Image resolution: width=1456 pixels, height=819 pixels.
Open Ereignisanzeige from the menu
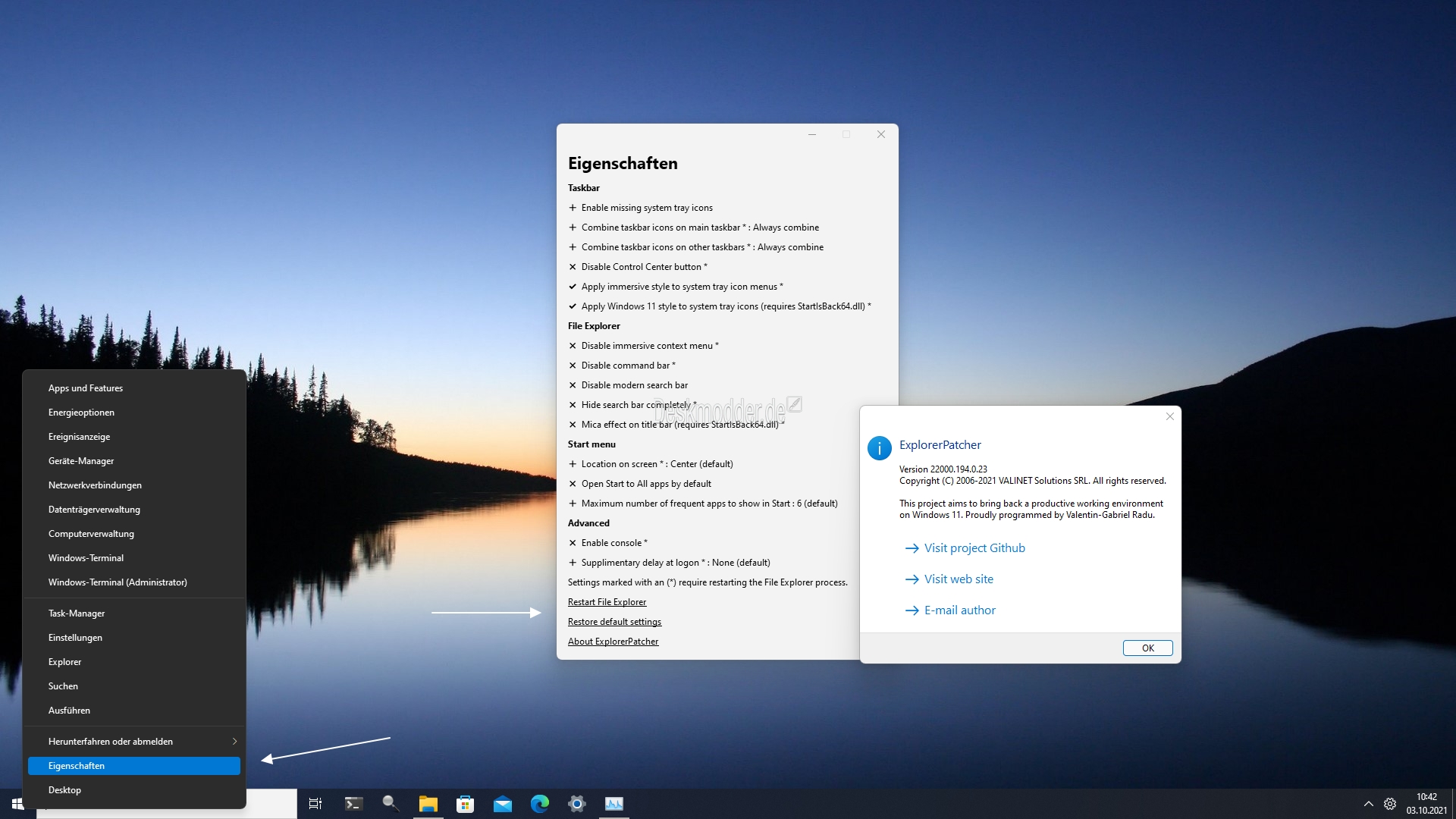(134, 437)
